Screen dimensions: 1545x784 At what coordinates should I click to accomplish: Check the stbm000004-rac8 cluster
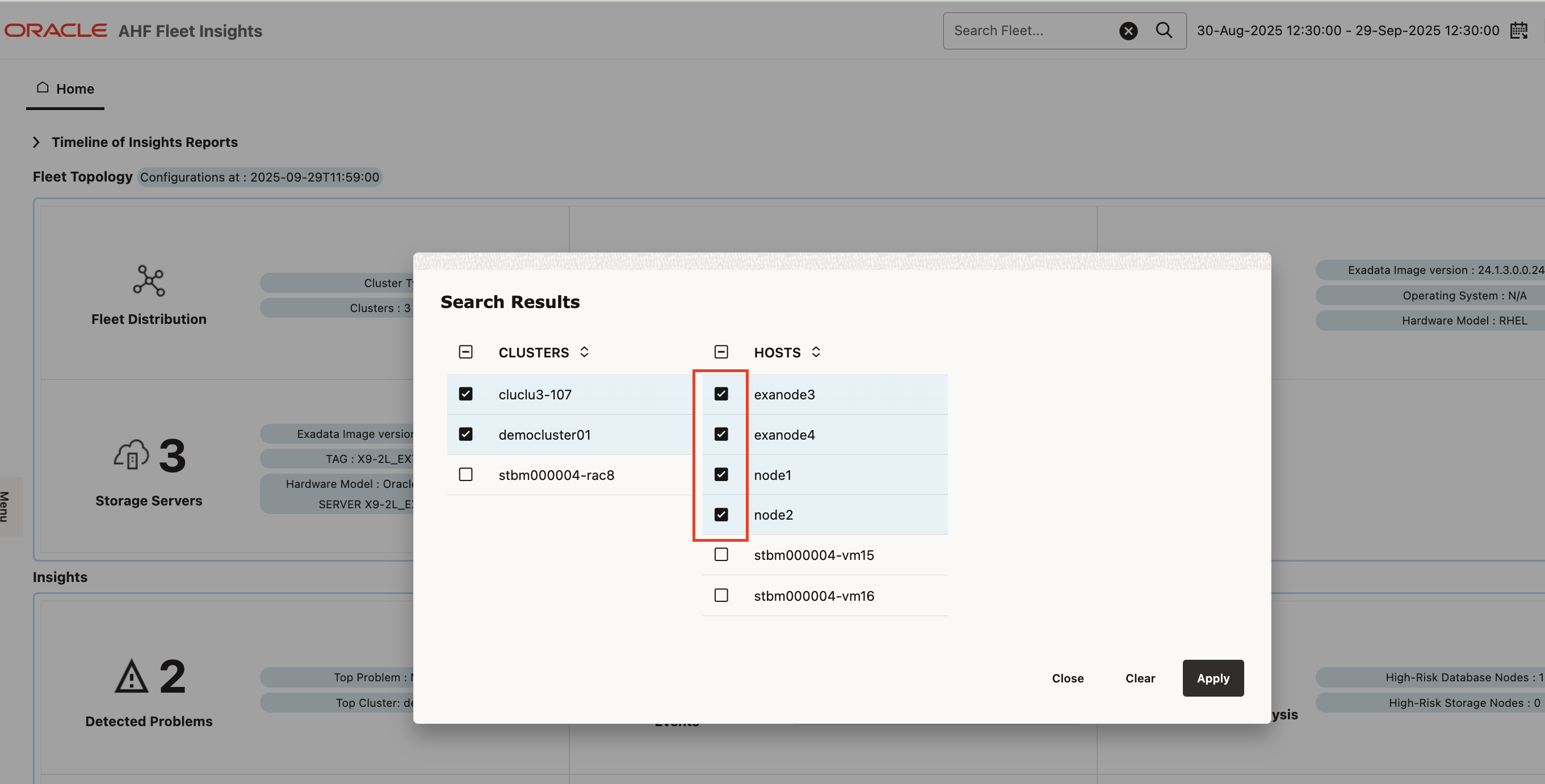[465, 474]
